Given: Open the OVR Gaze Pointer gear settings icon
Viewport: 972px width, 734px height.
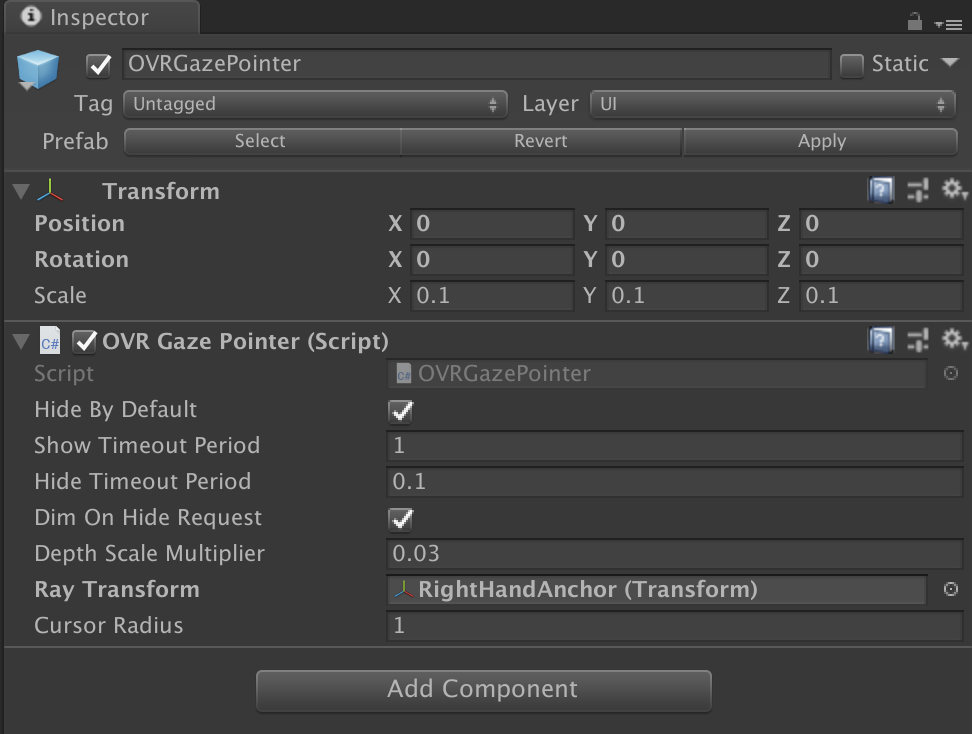Looking at the screenshot, I should pos(951,341).
